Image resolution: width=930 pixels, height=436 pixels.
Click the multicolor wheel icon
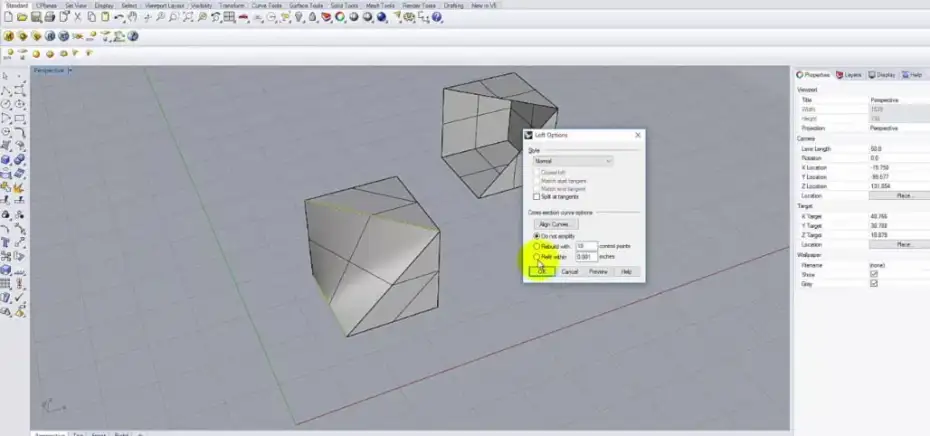click(x=340, y=17)
